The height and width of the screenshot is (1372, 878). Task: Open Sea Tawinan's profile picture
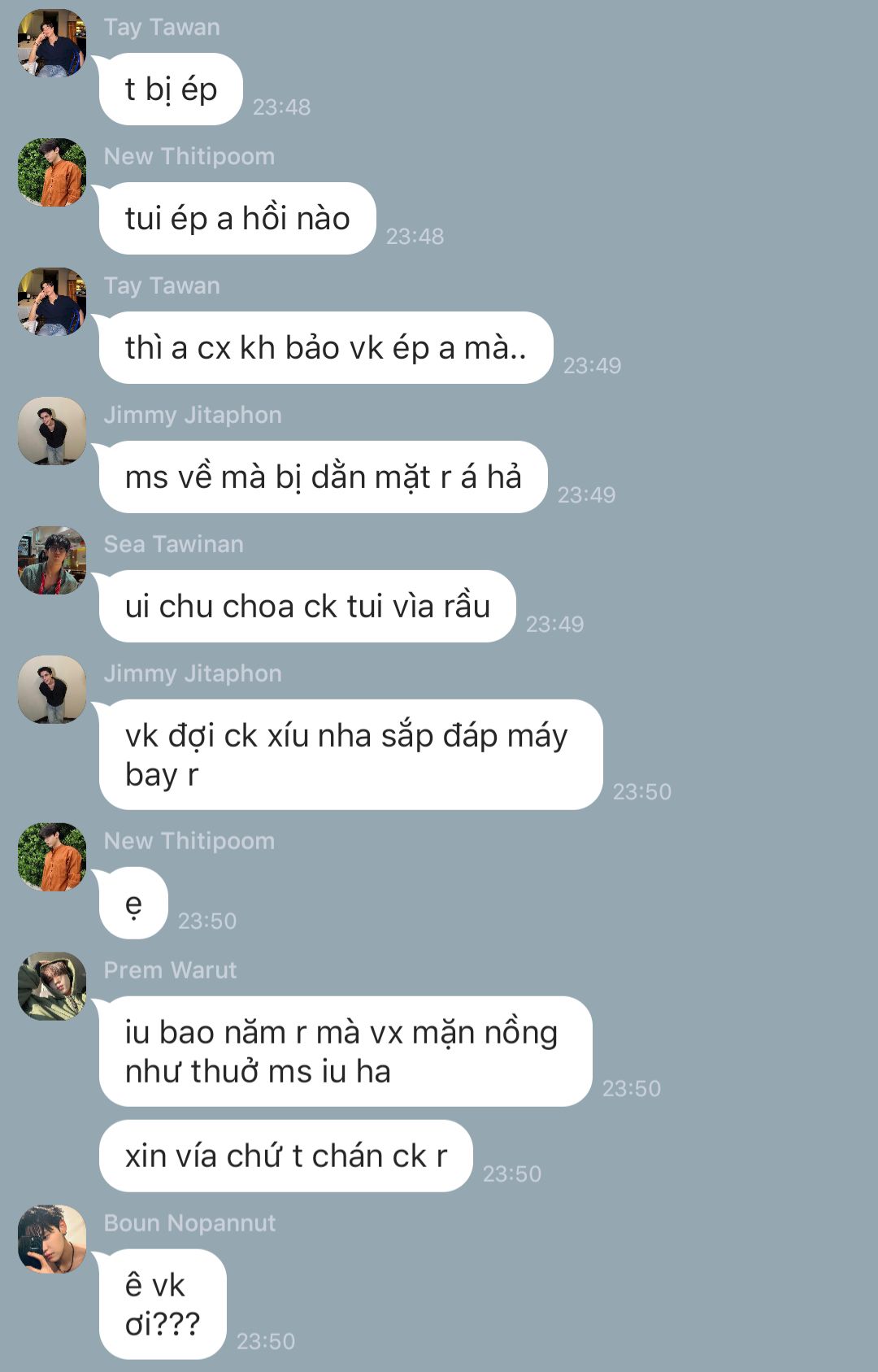[x=52, y=560]
